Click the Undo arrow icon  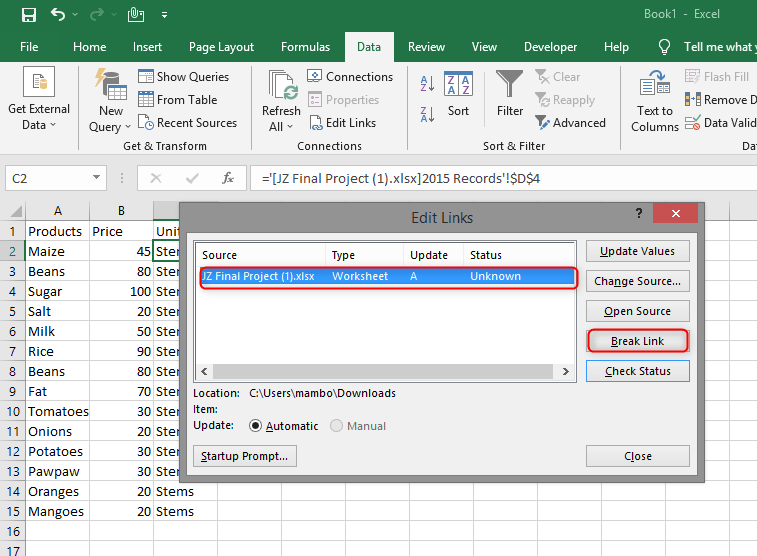(57, 15)
